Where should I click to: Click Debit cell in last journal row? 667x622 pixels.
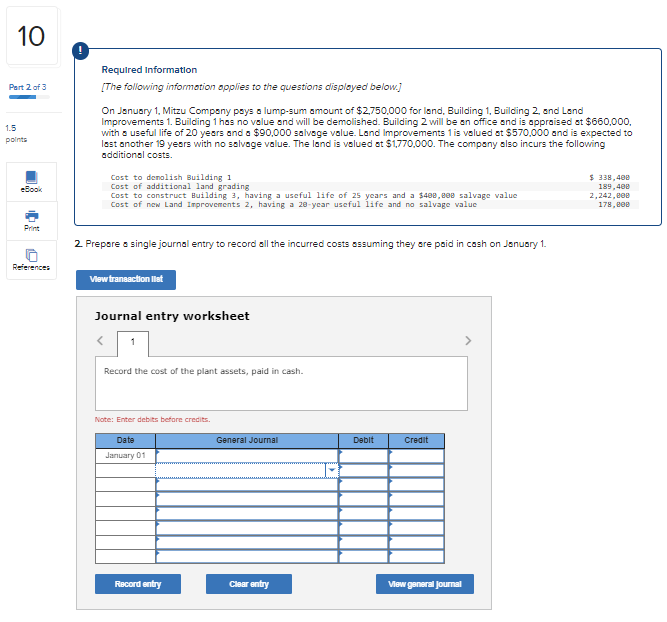pyautogui.click(x=364, y=556)
